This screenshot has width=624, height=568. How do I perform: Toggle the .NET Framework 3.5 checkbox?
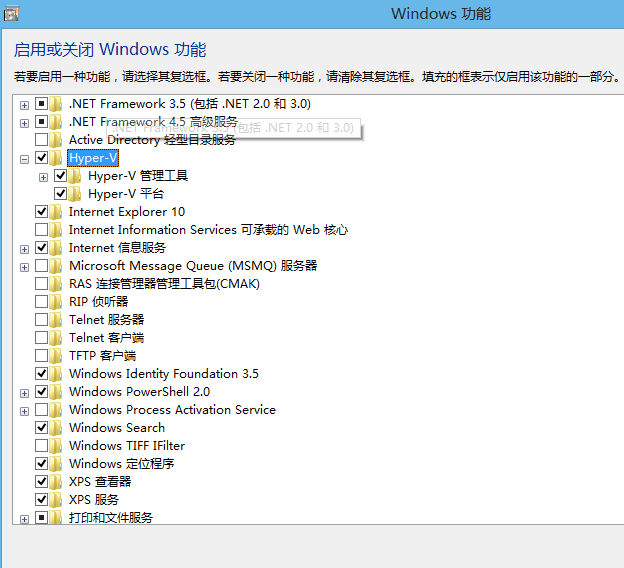[x=41, y=103]
